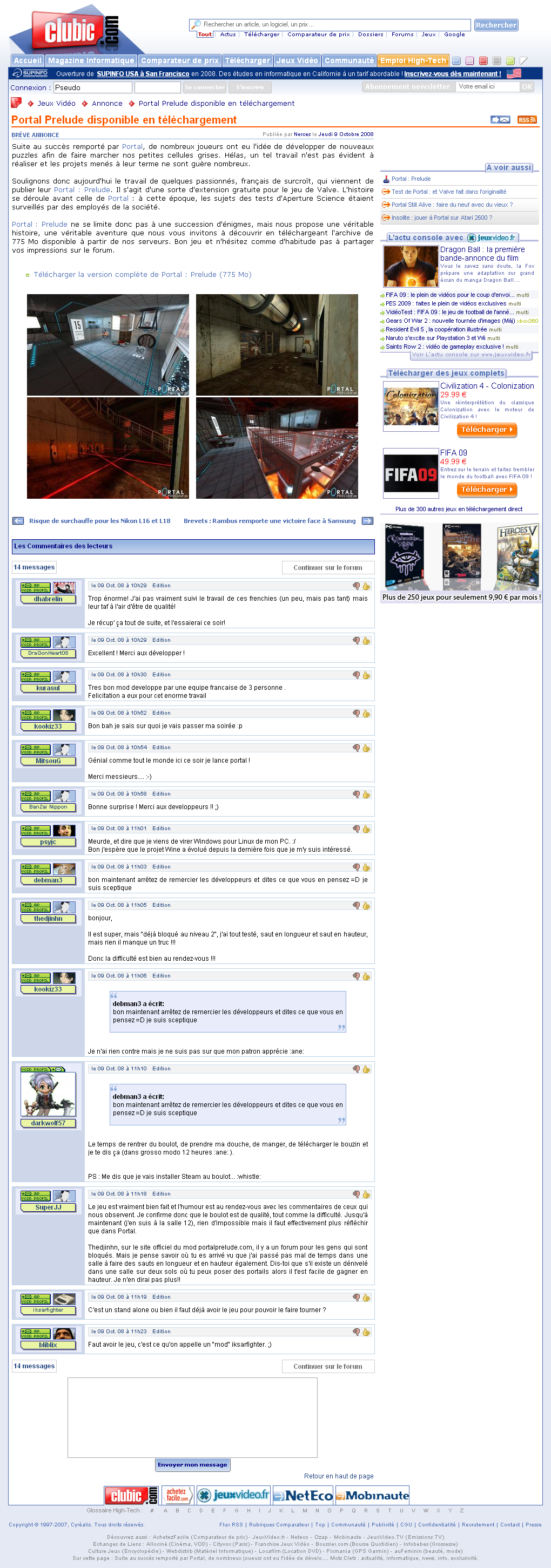The height and width of the screenshot is (1568, 551).
Task: Click the pencil customize icon beside the theme swatches
Action: 523,61
